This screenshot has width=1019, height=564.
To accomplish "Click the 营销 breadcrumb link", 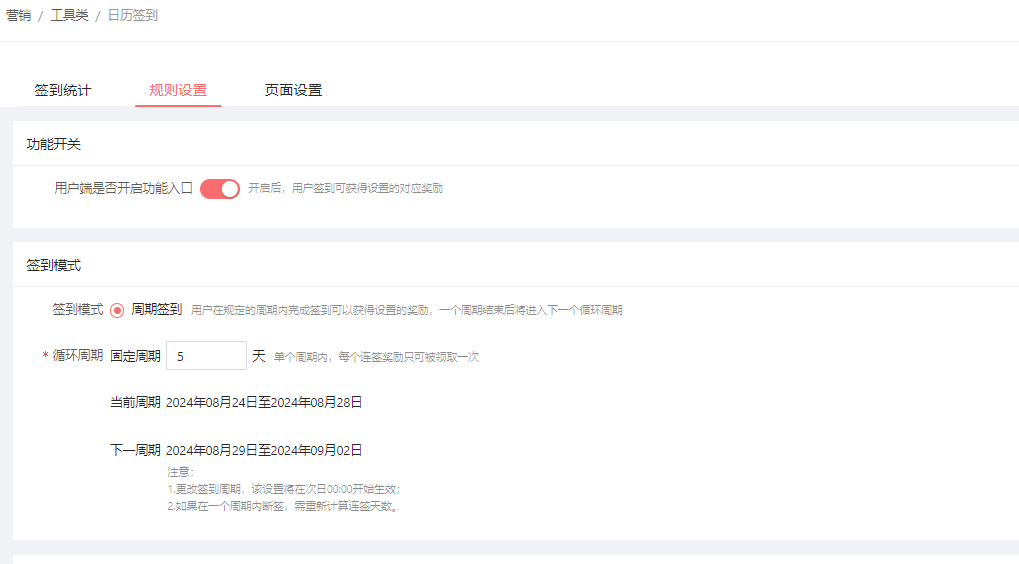I will [18, 15].
